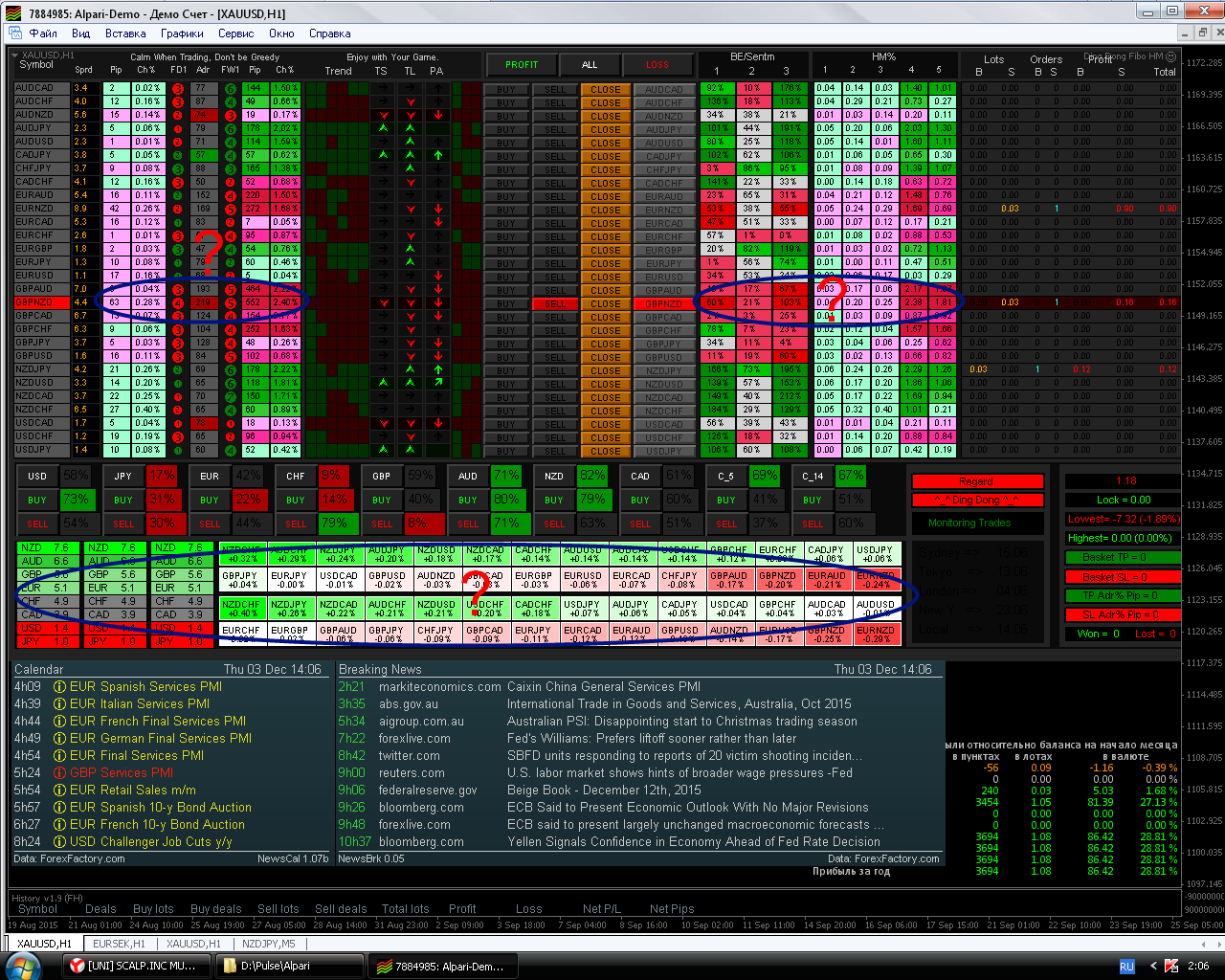Click the Basket SL = 0 button
1225x980 pixels.
click(x=1121, y=577)
